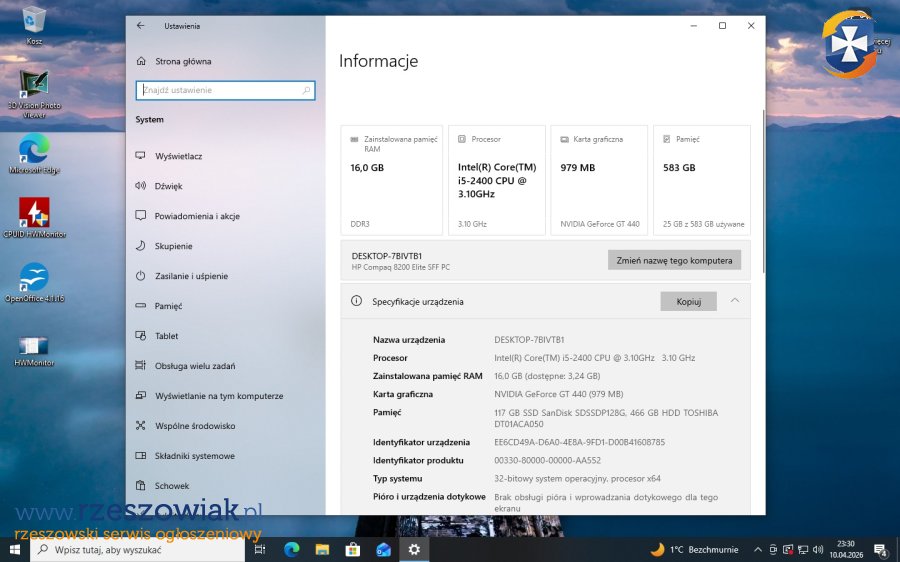The height and width of the screenshot is (562, 900).
Task: Open Microsoft Store from taskbar
Action: (x=352, y=550)
